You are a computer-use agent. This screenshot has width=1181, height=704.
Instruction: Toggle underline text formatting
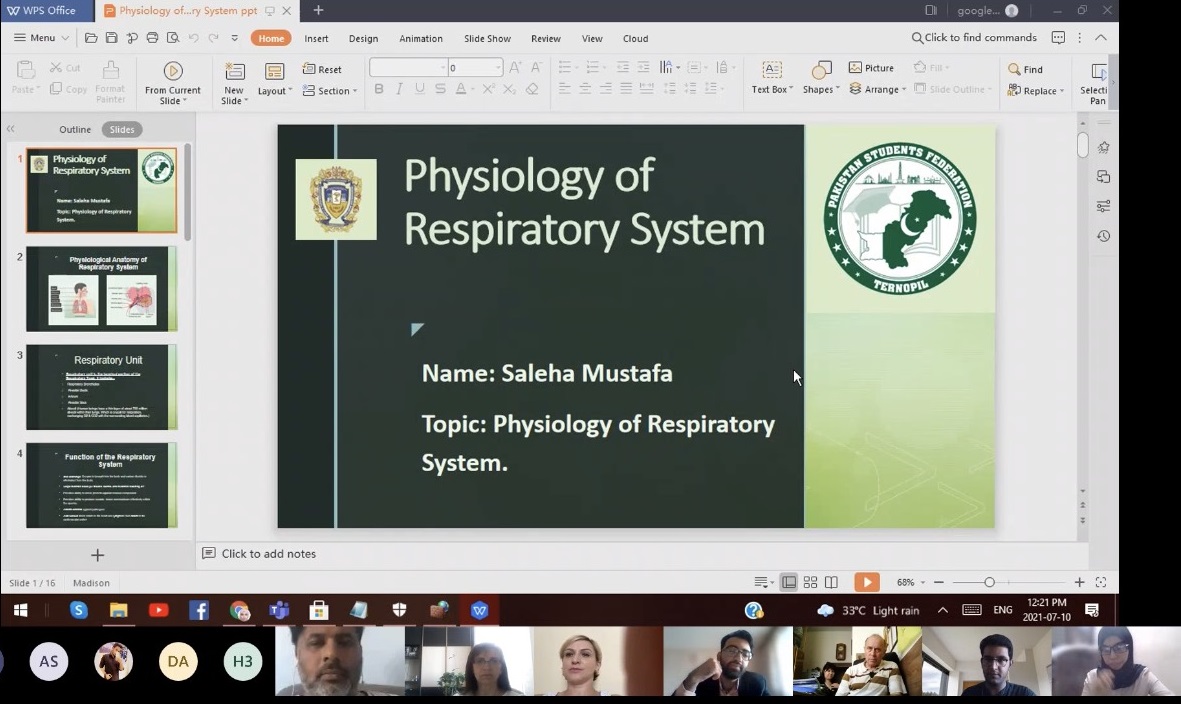tap(420, 89)
